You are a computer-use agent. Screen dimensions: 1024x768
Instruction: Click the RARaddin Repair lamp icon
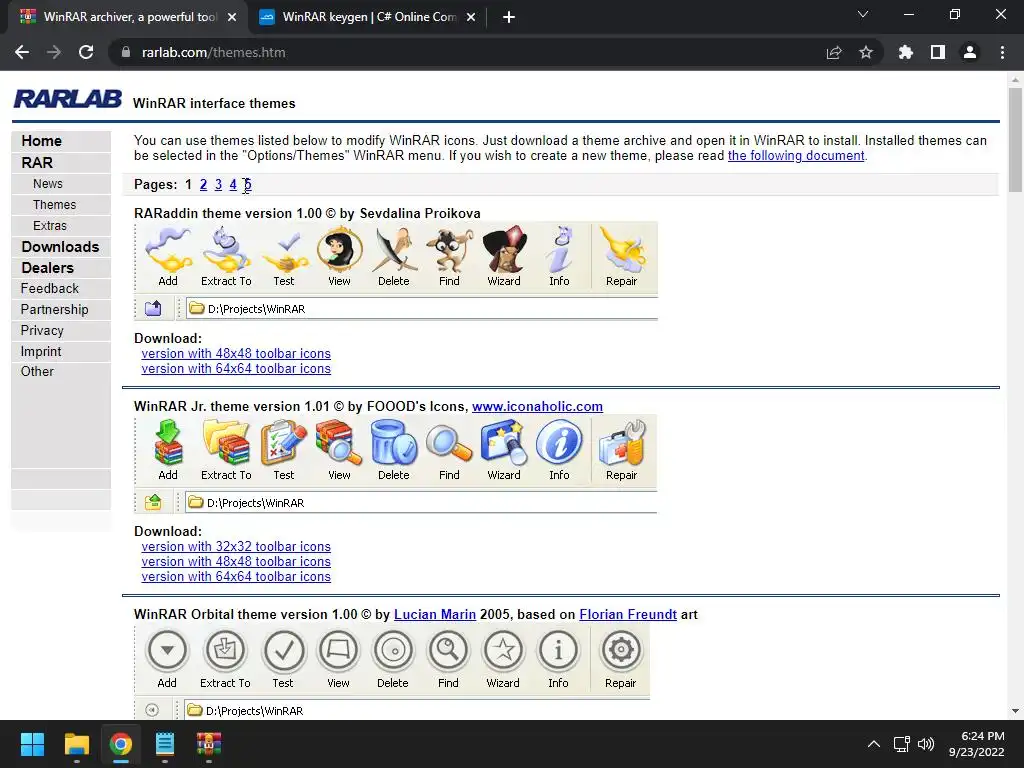[622, 249]
